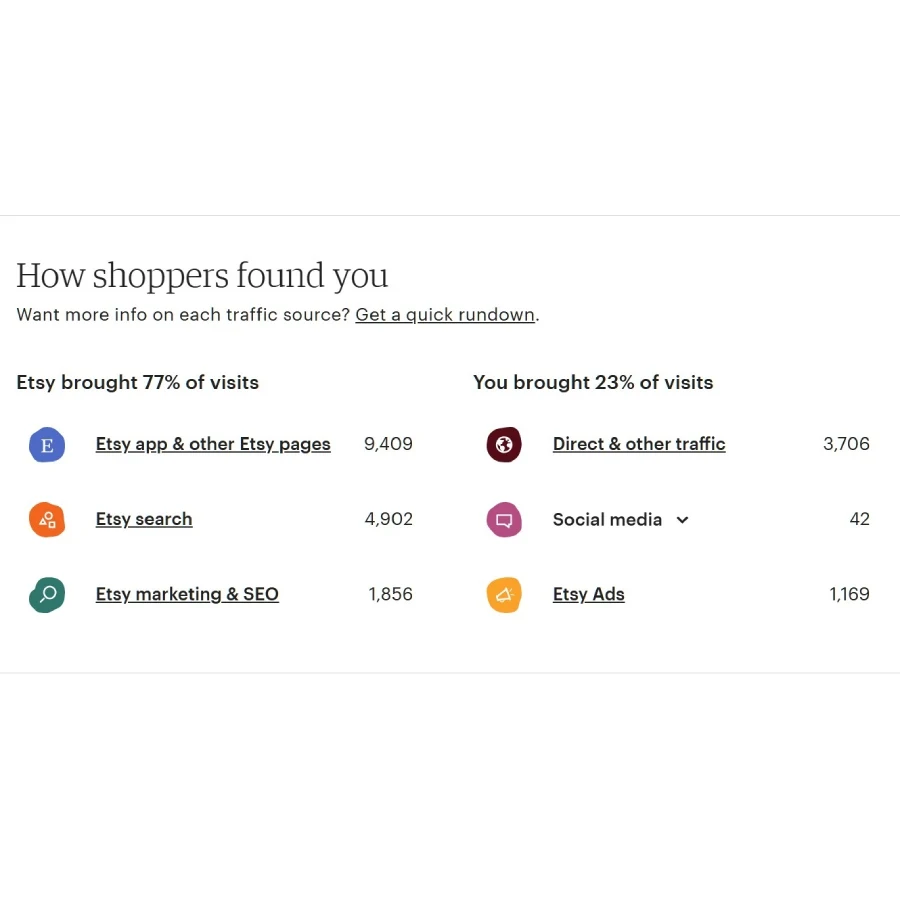900x900 pixels.
Task: Click the pink Social media chat icon
Action: pos(504,519)
